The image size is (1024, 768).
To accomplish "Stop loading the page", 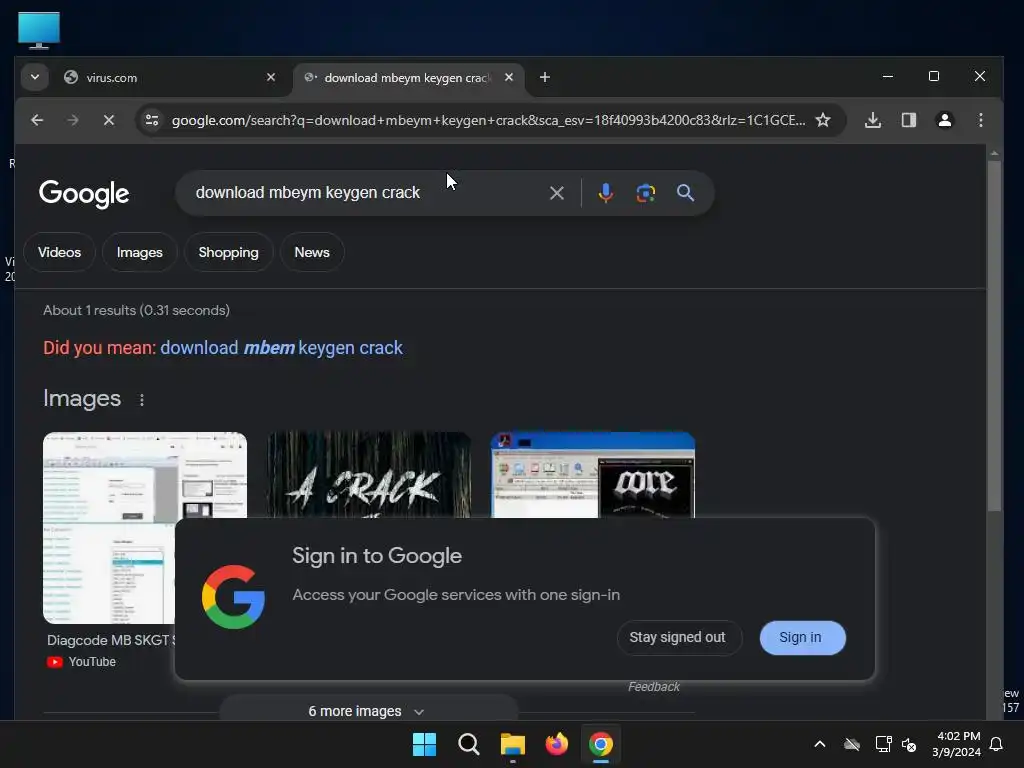I will (x=109, y=120).
